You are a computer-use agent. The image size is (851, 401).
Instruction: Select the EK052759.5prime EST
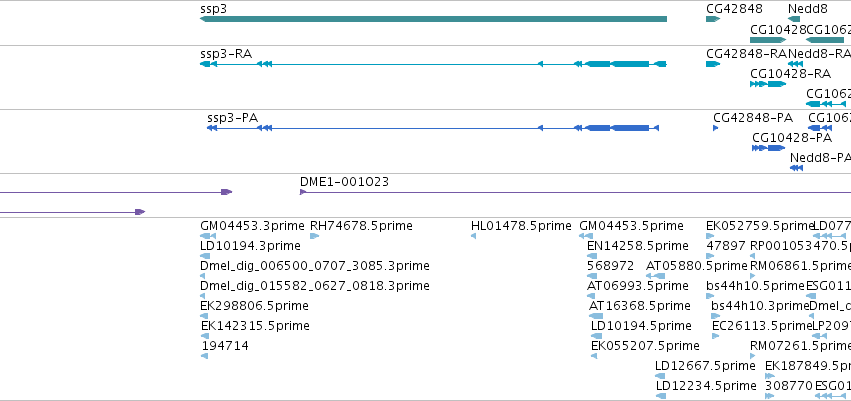pyautogui.click(x=710, y=236)
